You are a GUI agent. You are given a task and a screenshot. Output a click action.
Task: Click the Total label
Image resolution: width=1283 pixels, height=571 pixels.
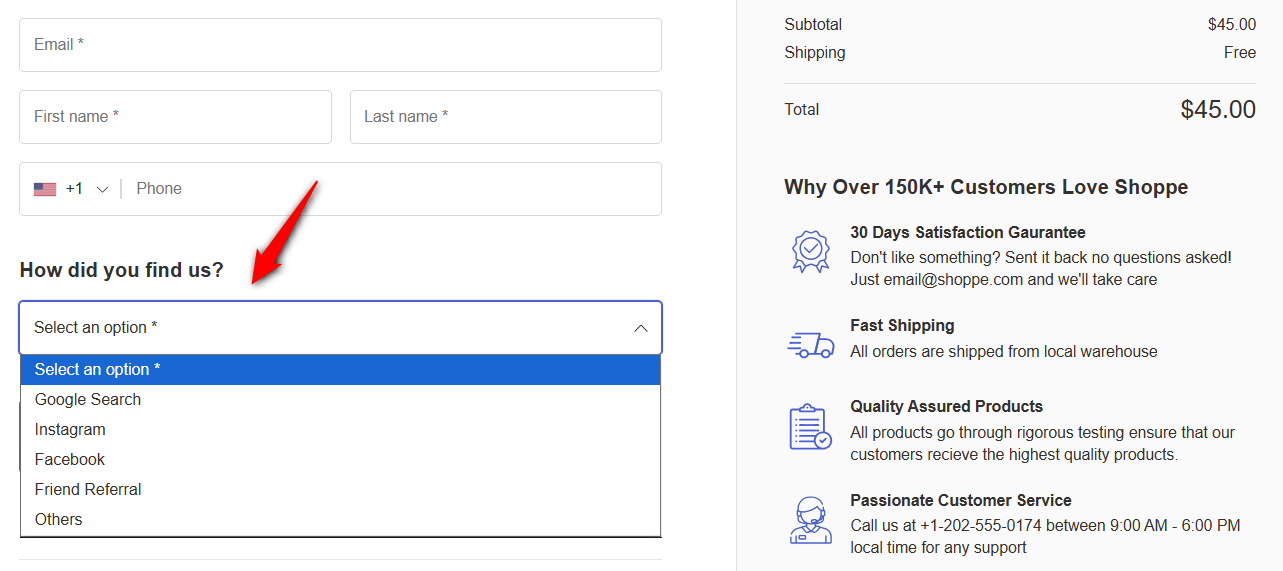point(802,110)
